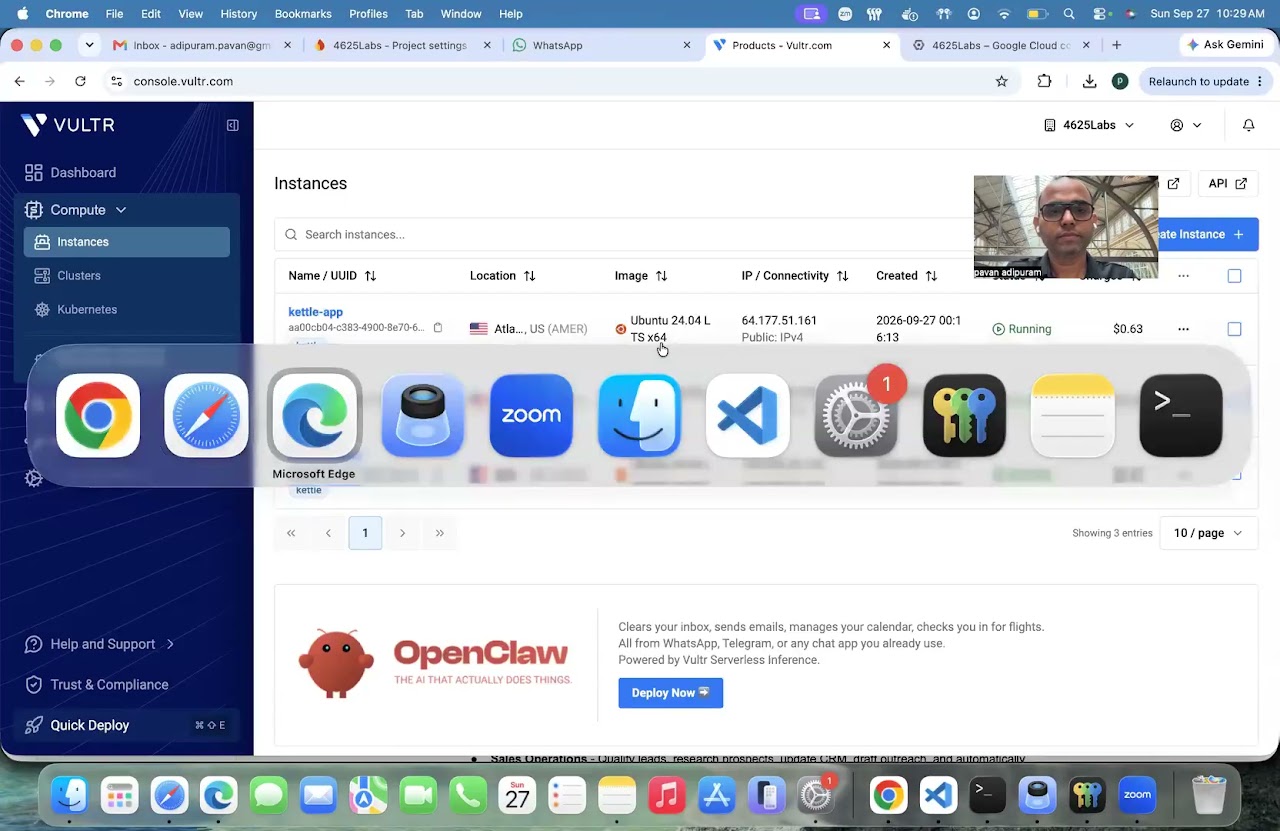Select Notes in the app switcher
The image size is (1280, 831).
[x=1072, y=415]
